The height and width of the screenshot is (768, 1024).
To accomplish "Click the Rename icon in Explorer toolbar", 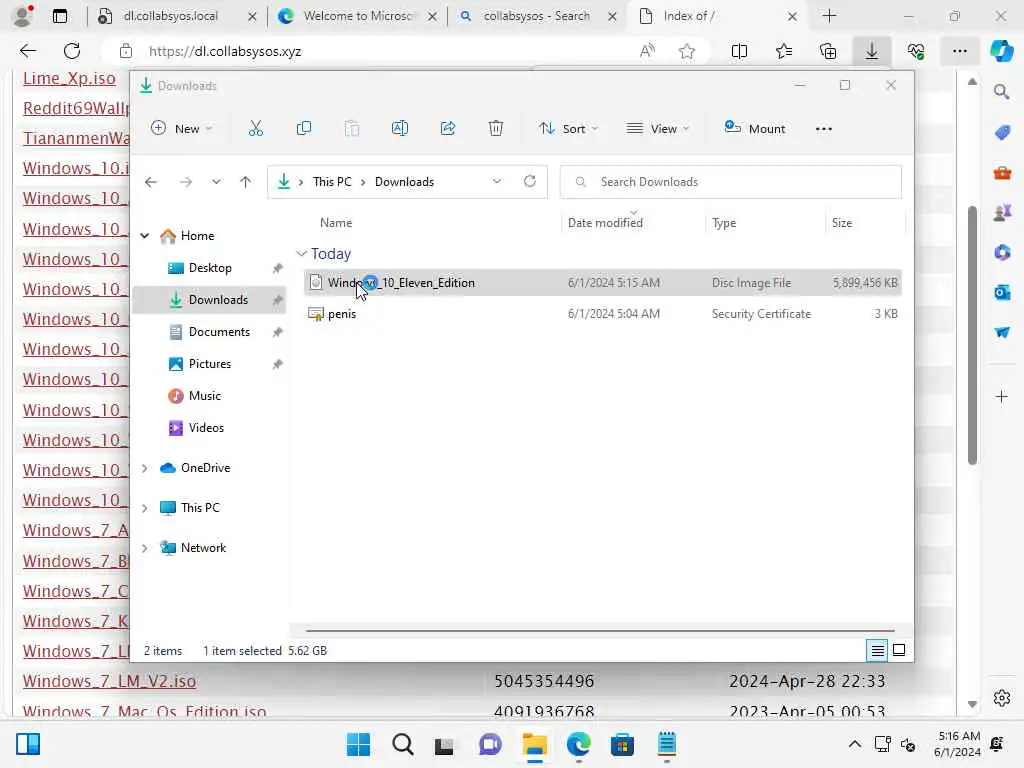I will point(400,129).
